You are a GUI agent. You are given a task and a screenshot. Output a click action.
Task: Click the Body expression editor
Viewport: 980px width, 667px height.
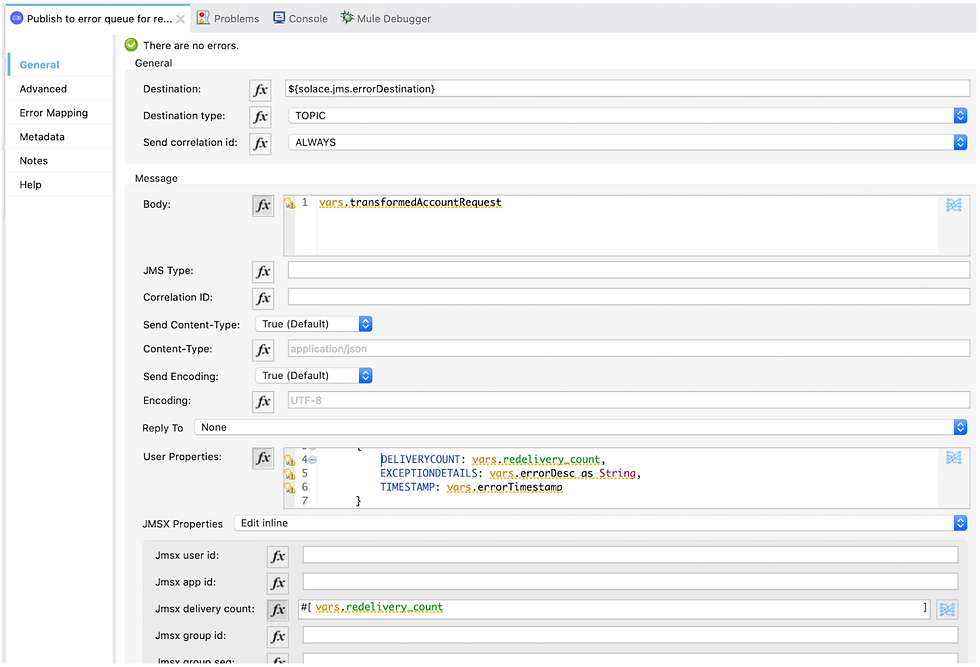pos(627,225)
